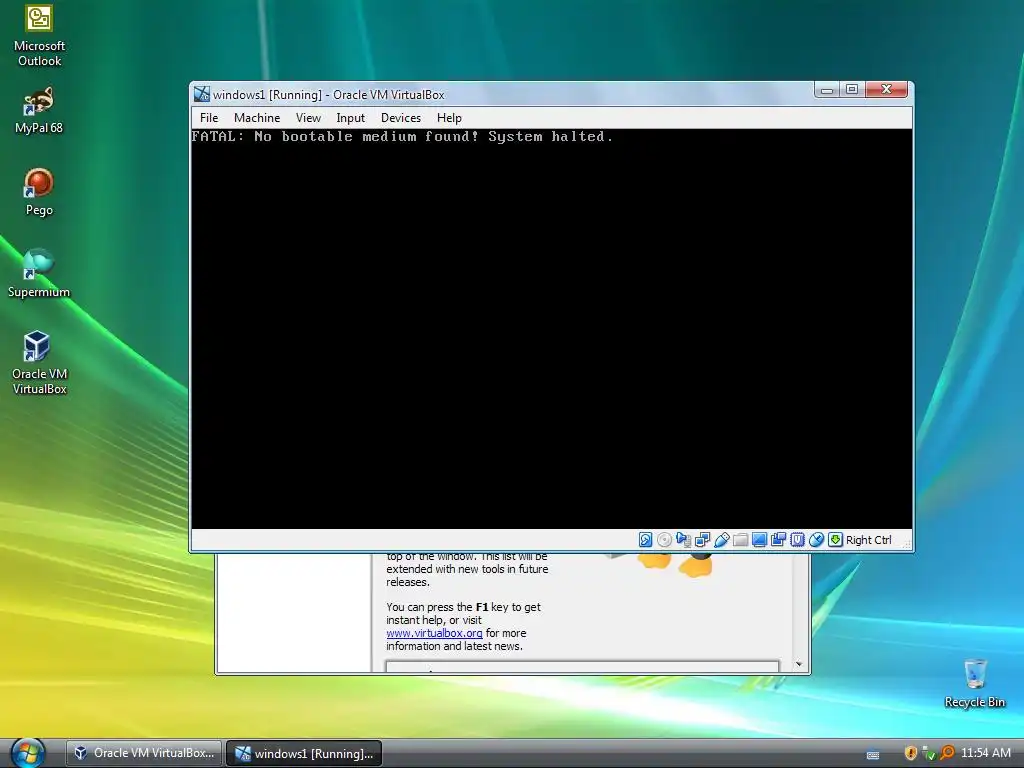Click the FATAL no bootable medium message

[402, 136]
